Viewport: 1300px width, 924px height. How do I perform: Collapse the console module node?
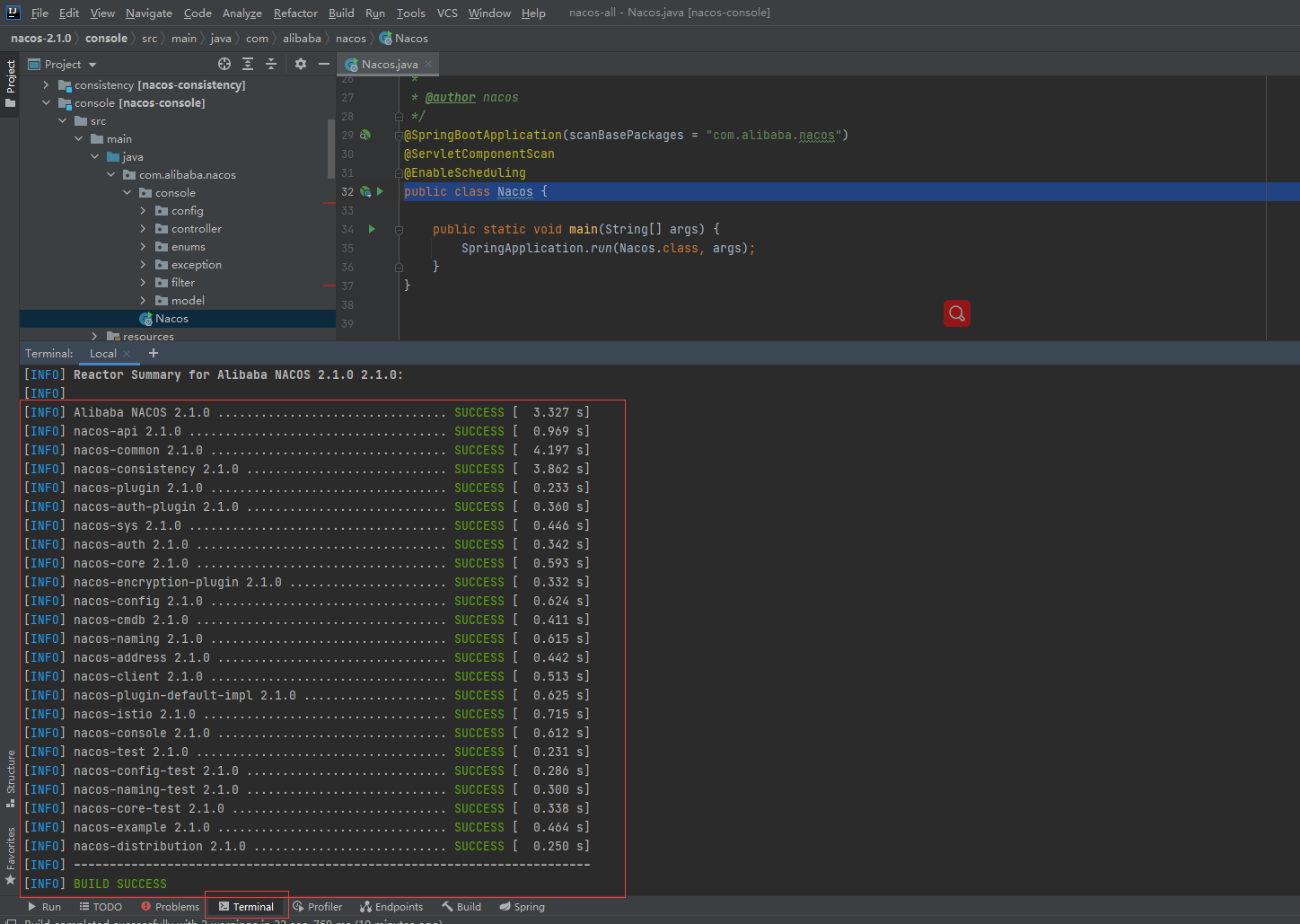47,102
